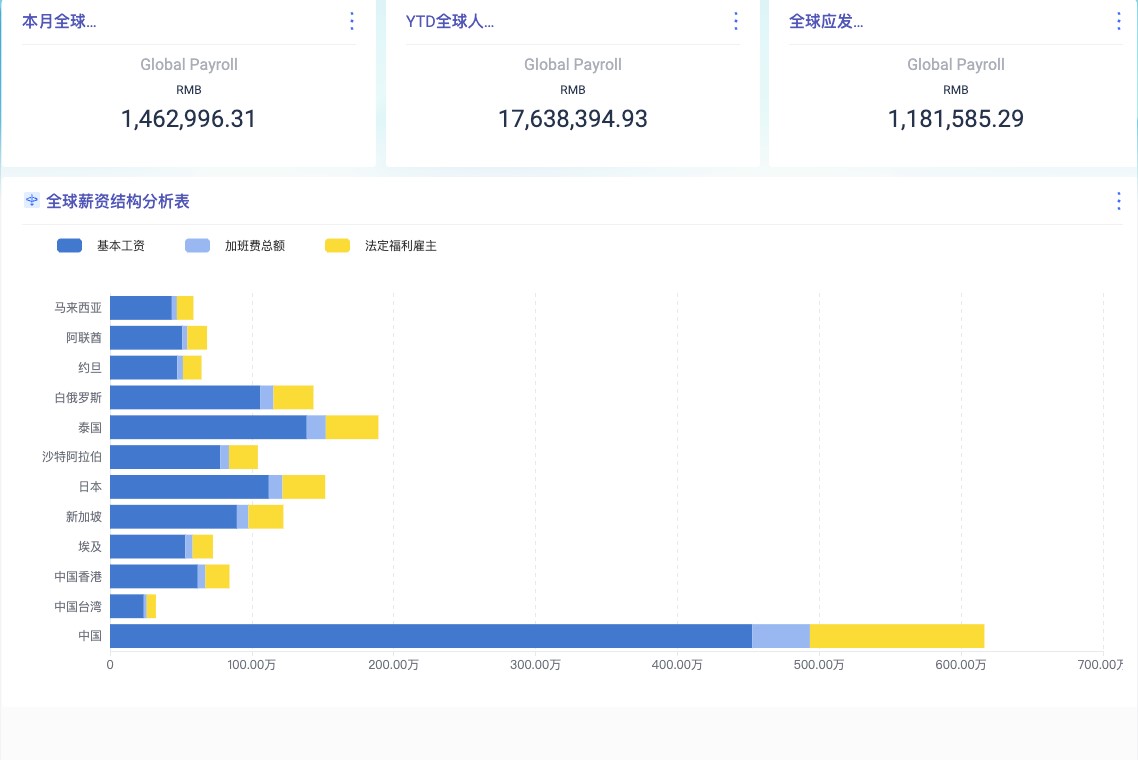The image size is (1138, 760).
Task: Click the YTD全球人 card title
Action: click(x=450, y=21)
